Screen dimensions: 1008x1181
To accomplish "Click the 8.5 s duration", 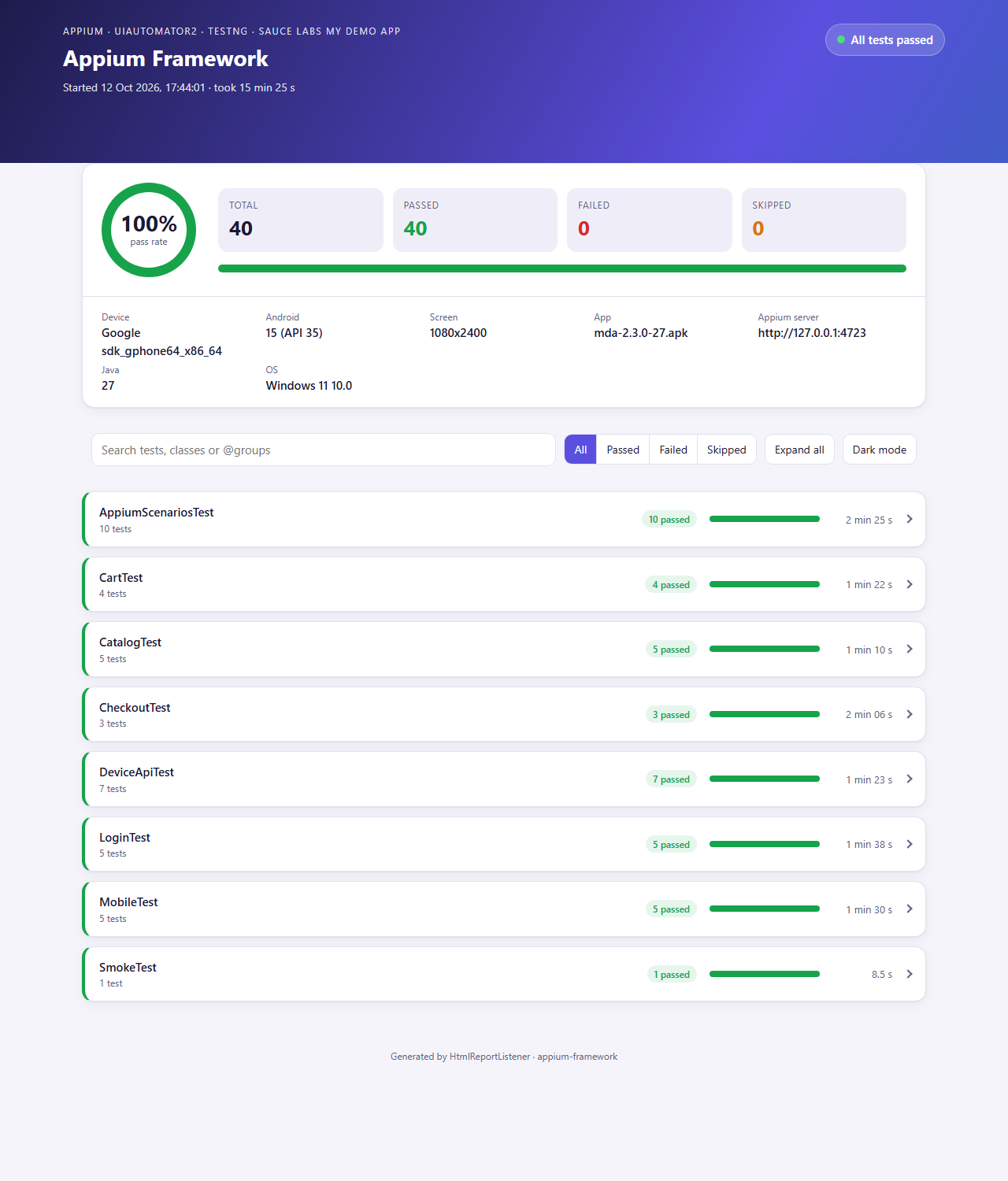I will (x=882, y=974).
